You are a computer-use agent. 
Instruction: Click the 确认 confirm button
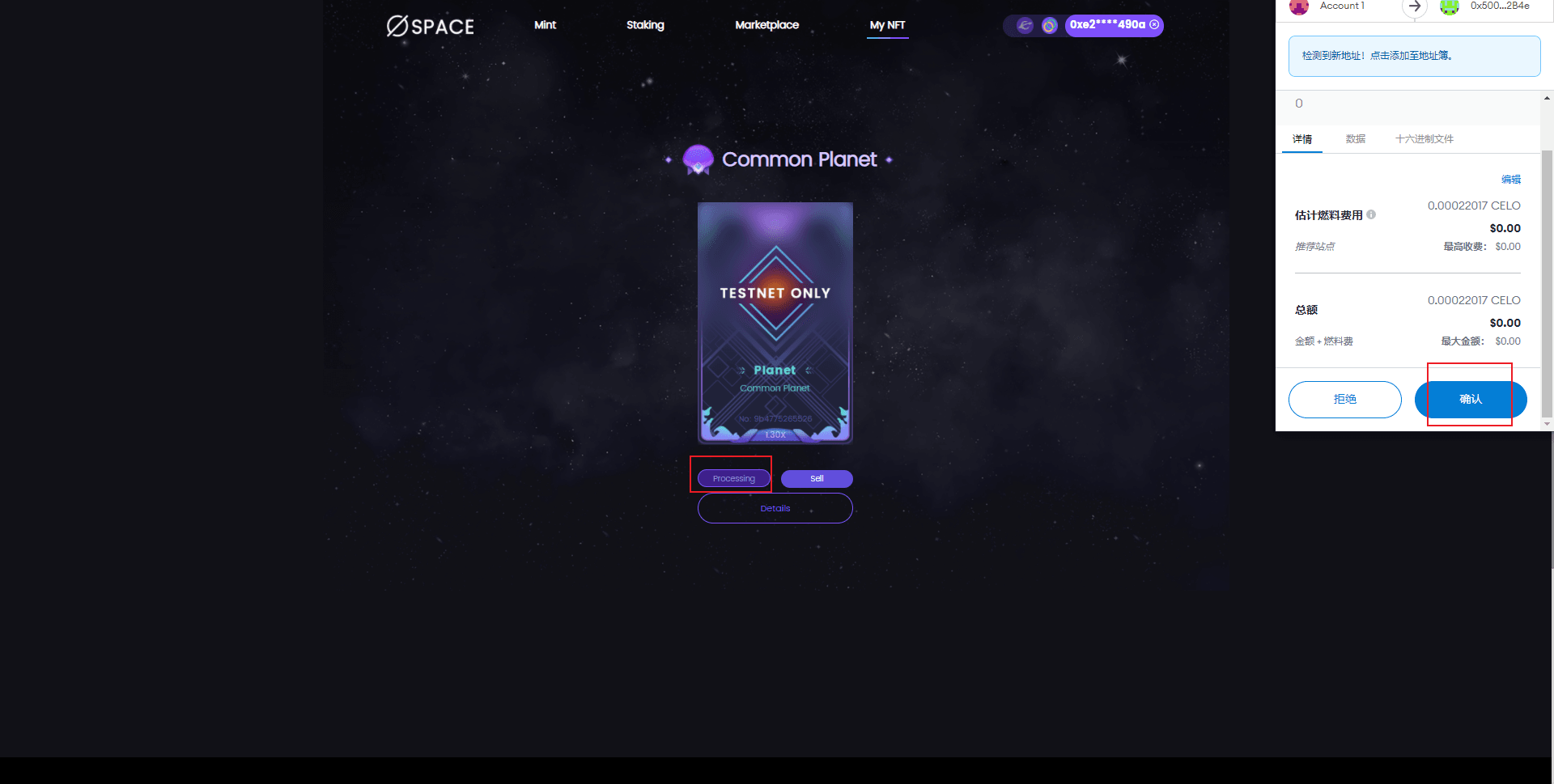(x=1471, y=400)
